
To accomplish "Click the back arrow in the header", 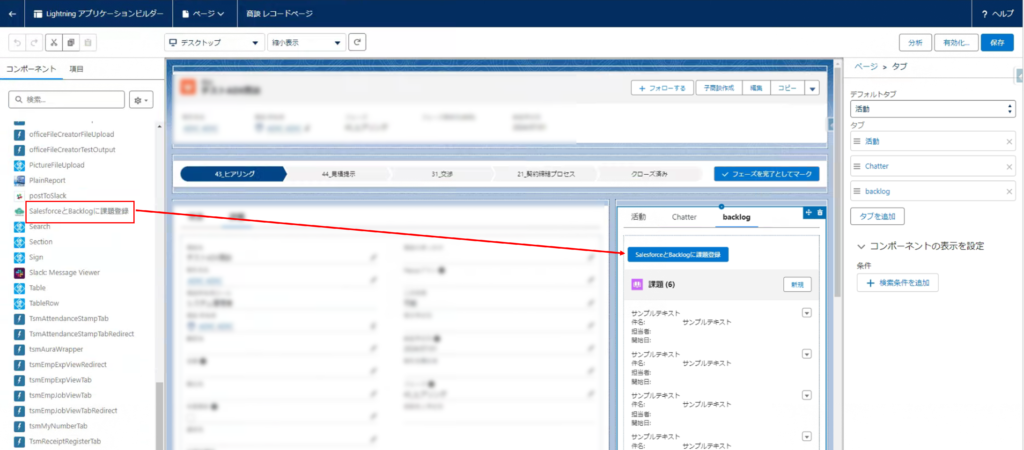I will 12,13.
